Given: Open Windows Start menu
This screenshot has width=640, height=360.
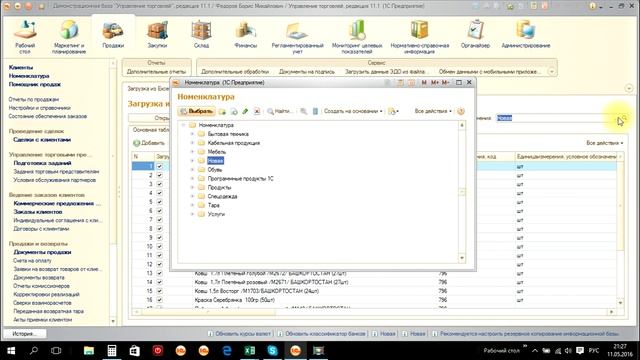Looking at the screenshot, I should tap(11, 351).
